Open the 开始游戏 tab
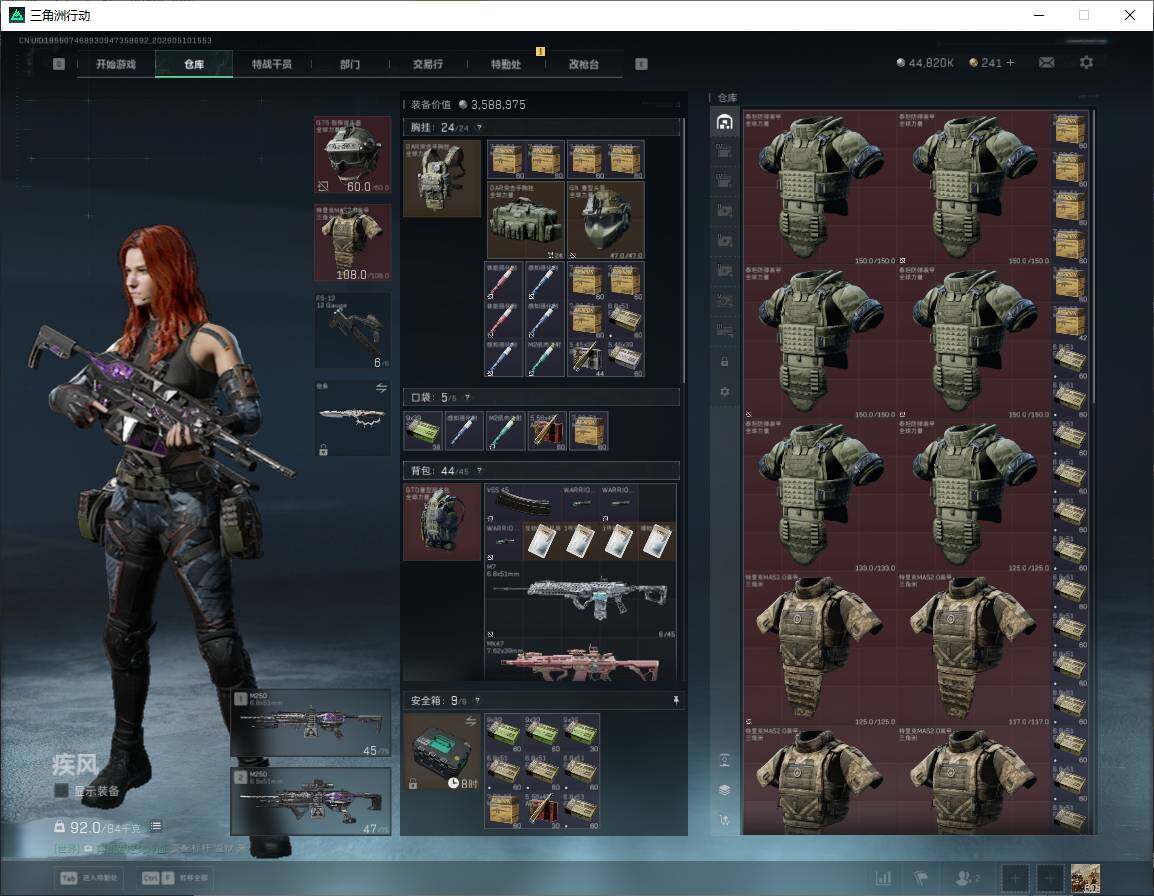This screenshot has width=1154, height=896. [x=116, y=64]
